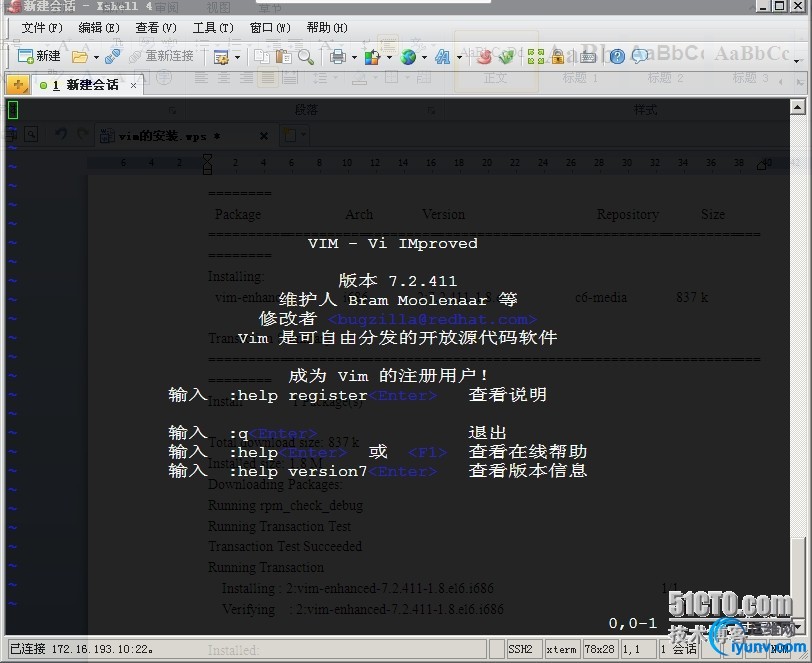Click the yellow add new tab button
The image size is (812, 663).
(18, 84)
